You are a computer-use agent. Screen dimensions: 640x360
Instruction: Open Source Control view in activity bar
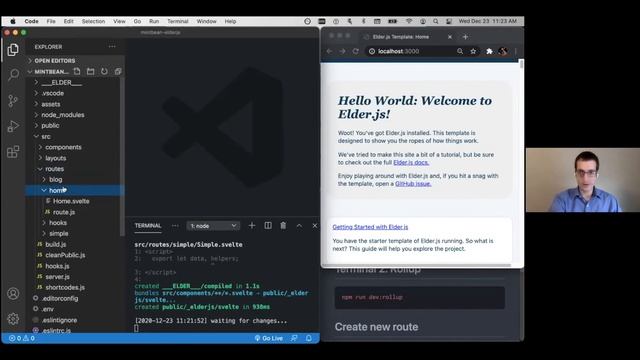point(13,100)
